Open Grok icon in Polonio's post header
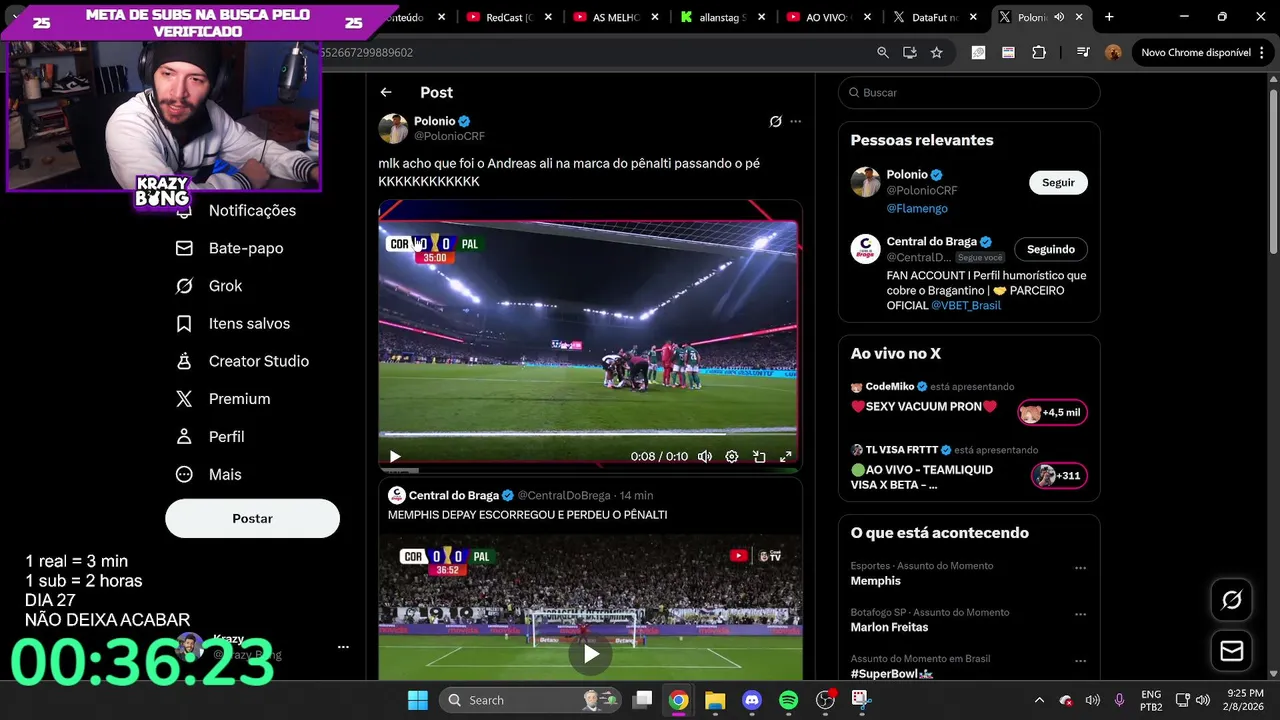 (775, 121)
